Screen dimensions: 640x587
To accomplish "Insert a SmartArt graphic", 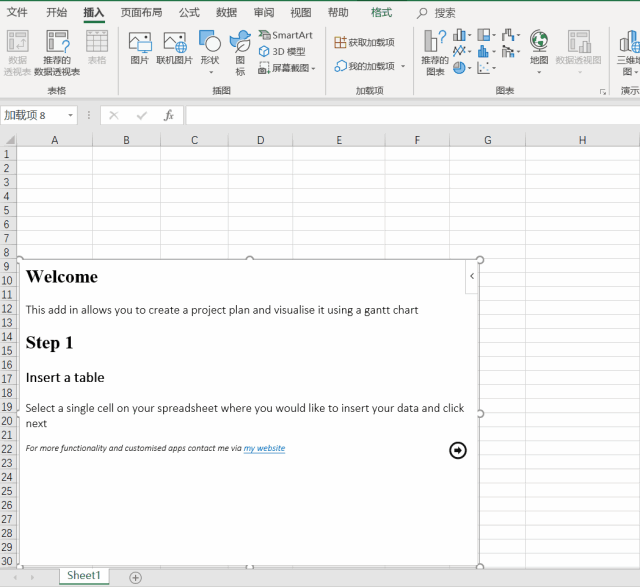I will click(x=285, y=35).
